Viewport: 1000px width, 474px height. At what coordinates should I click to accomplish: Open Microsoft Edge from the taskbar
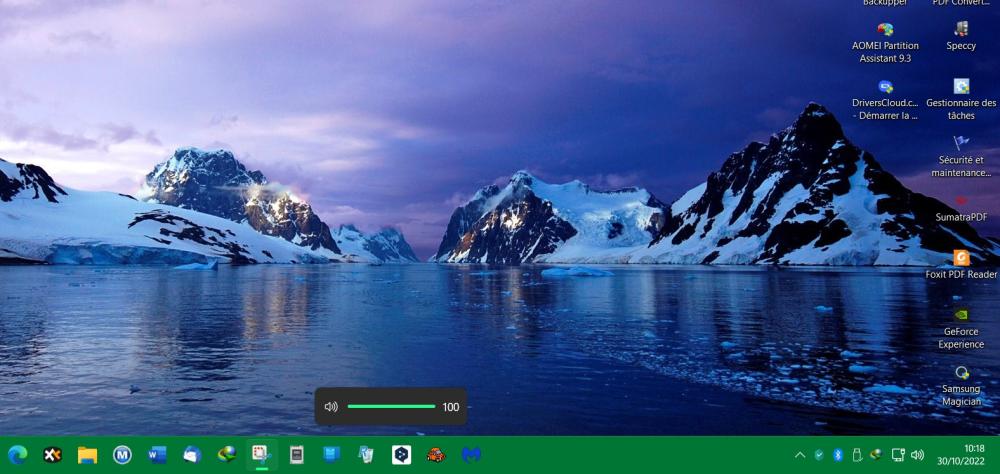[18, 454]
